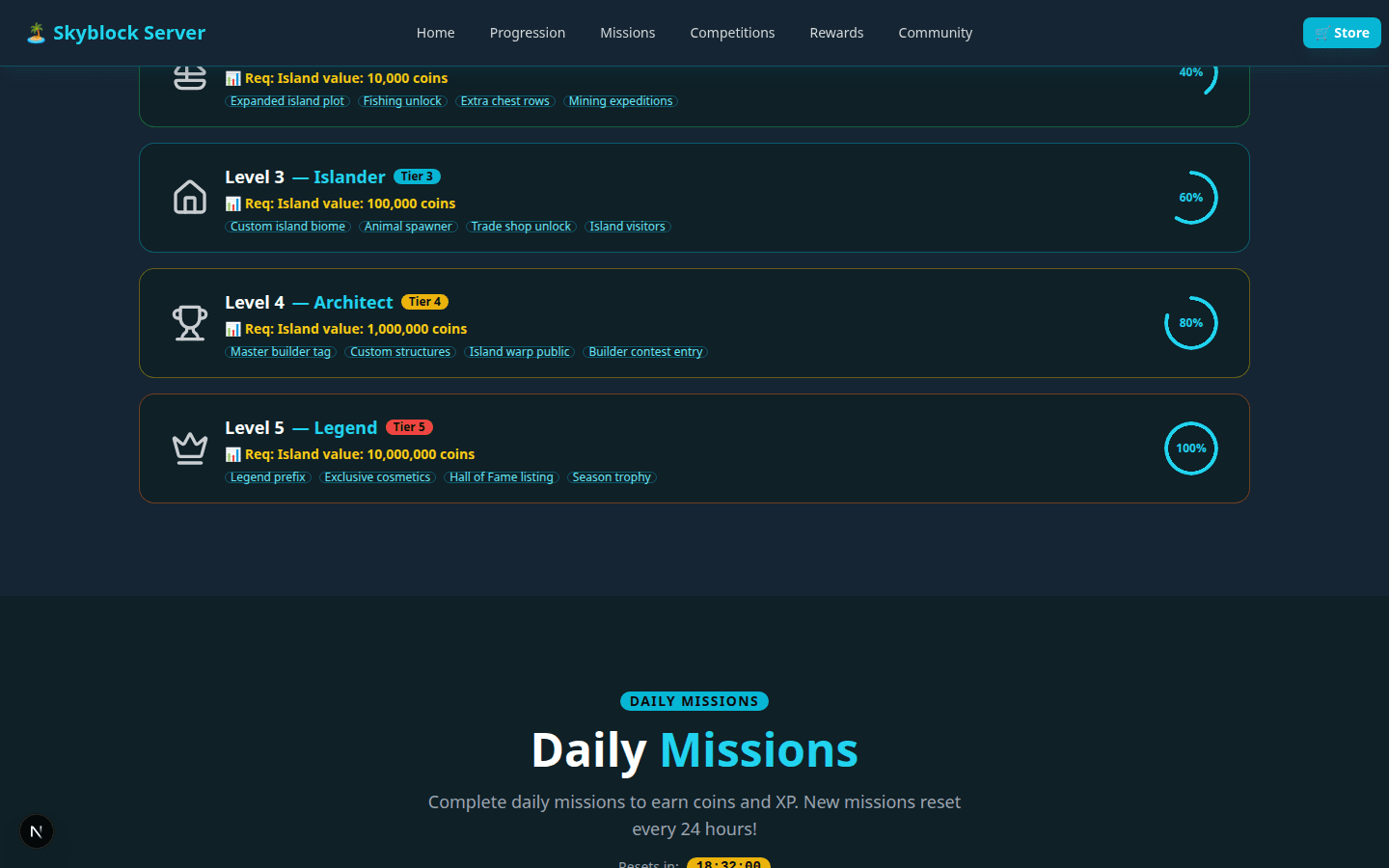Screen dimensions: 1389x868
Task: Click the Daily Missions section badge
Action: (694, 701)
